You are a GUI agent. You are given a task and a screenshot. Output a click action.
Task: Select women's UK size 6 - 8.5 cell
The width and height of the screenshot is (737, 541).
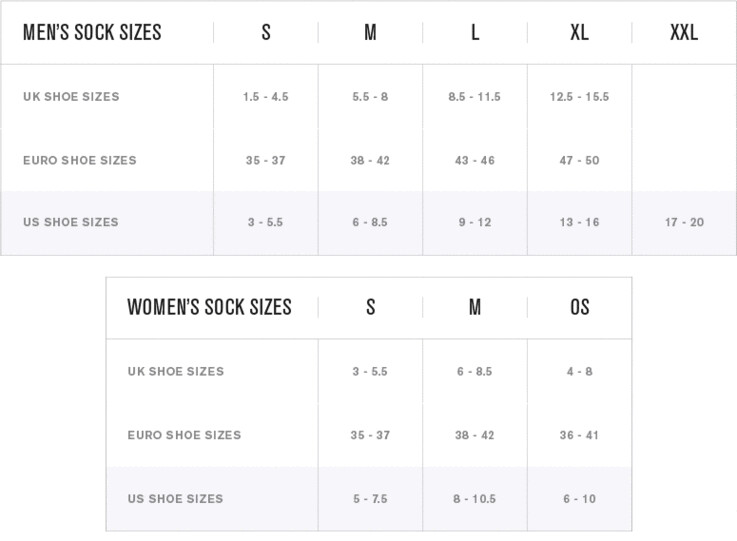[x=475, y=371]
